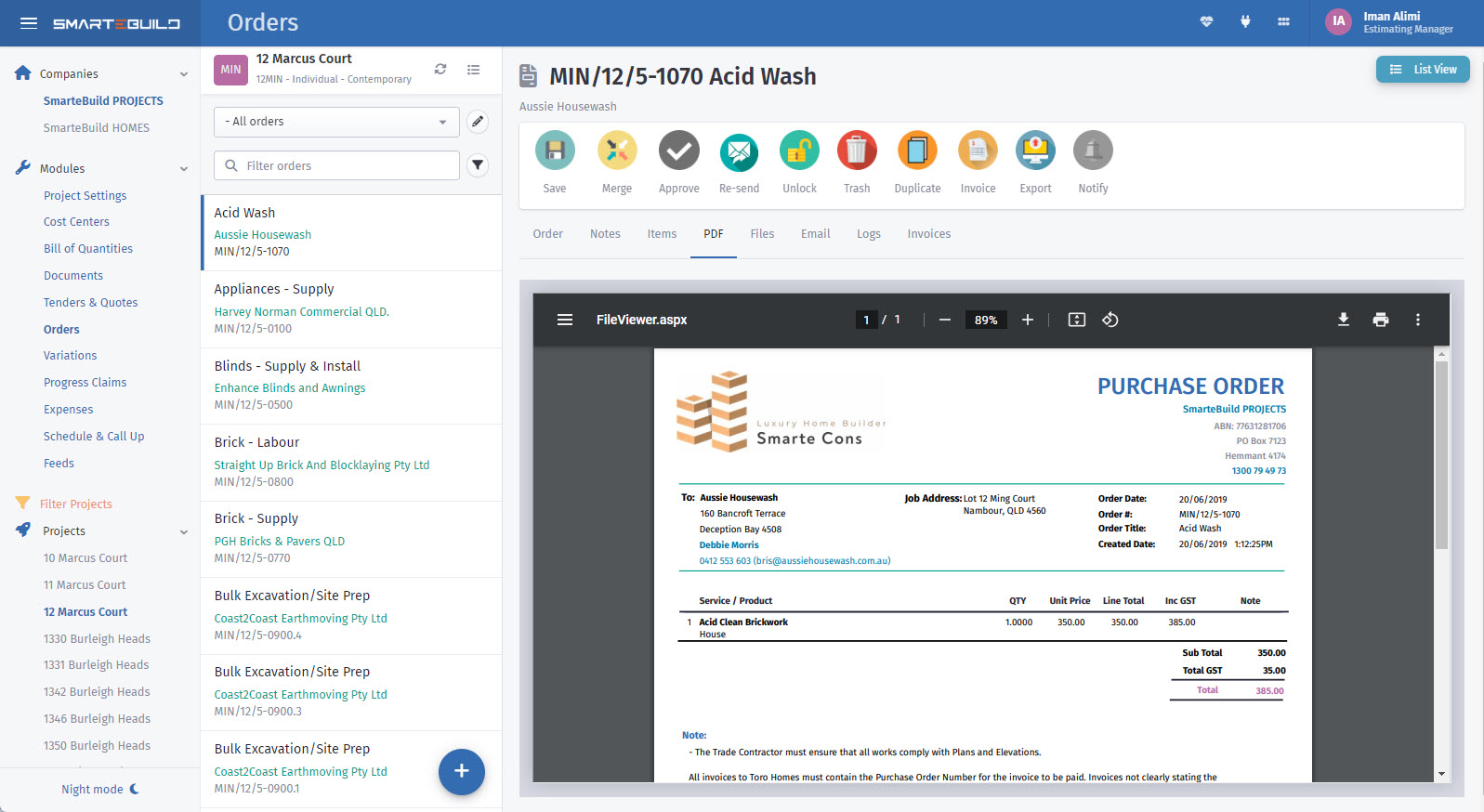1484x812 pixels.
Task: Click the pencil edit icon beside All orders
Action: click(x=478, y=122)
